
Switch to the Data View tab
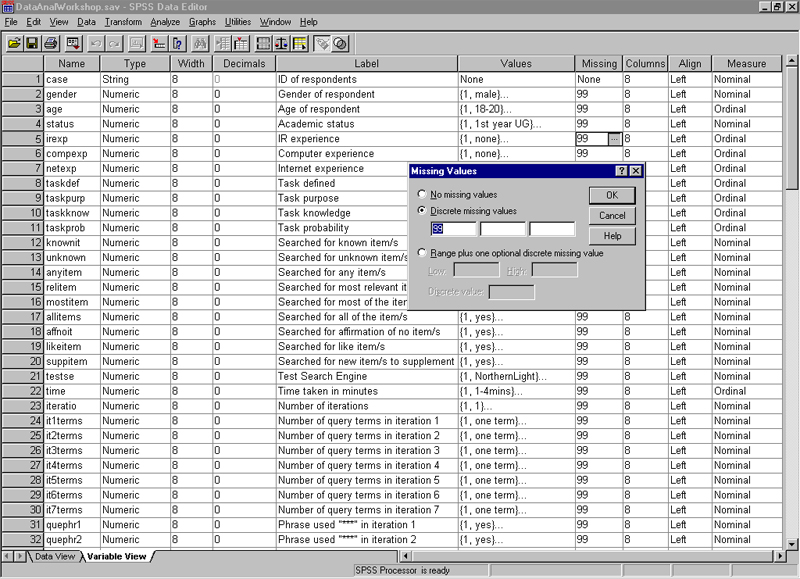(x=55, y=556)
